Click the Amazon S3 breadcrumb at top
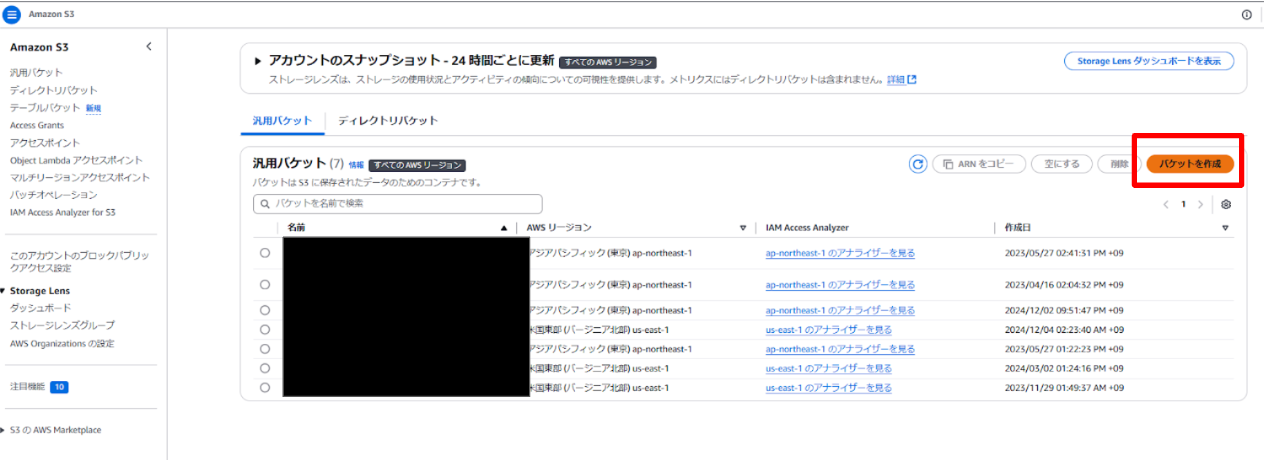This screenshot has height=460, width=1264. (51, 15)
